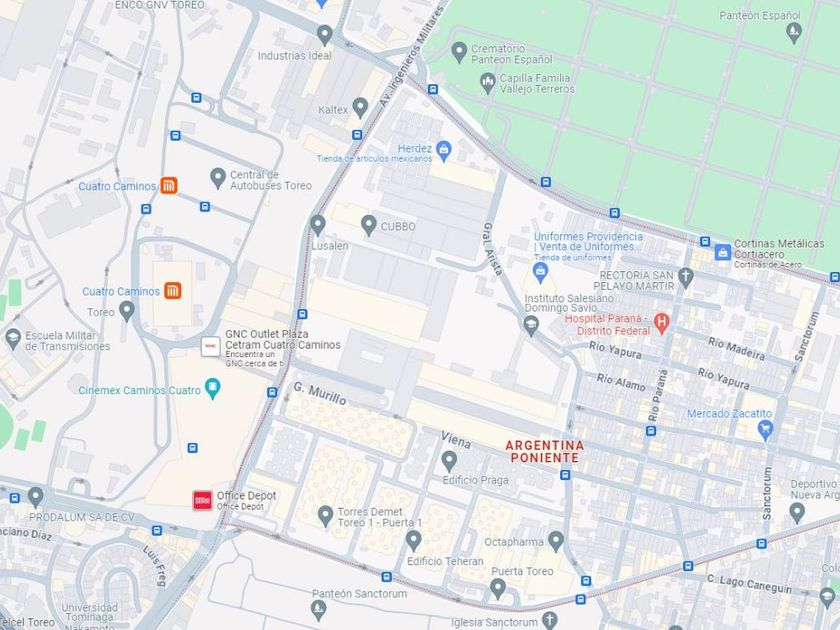Open the Cortinas Metálicas Cortiacero shop icon

(723, 252)
